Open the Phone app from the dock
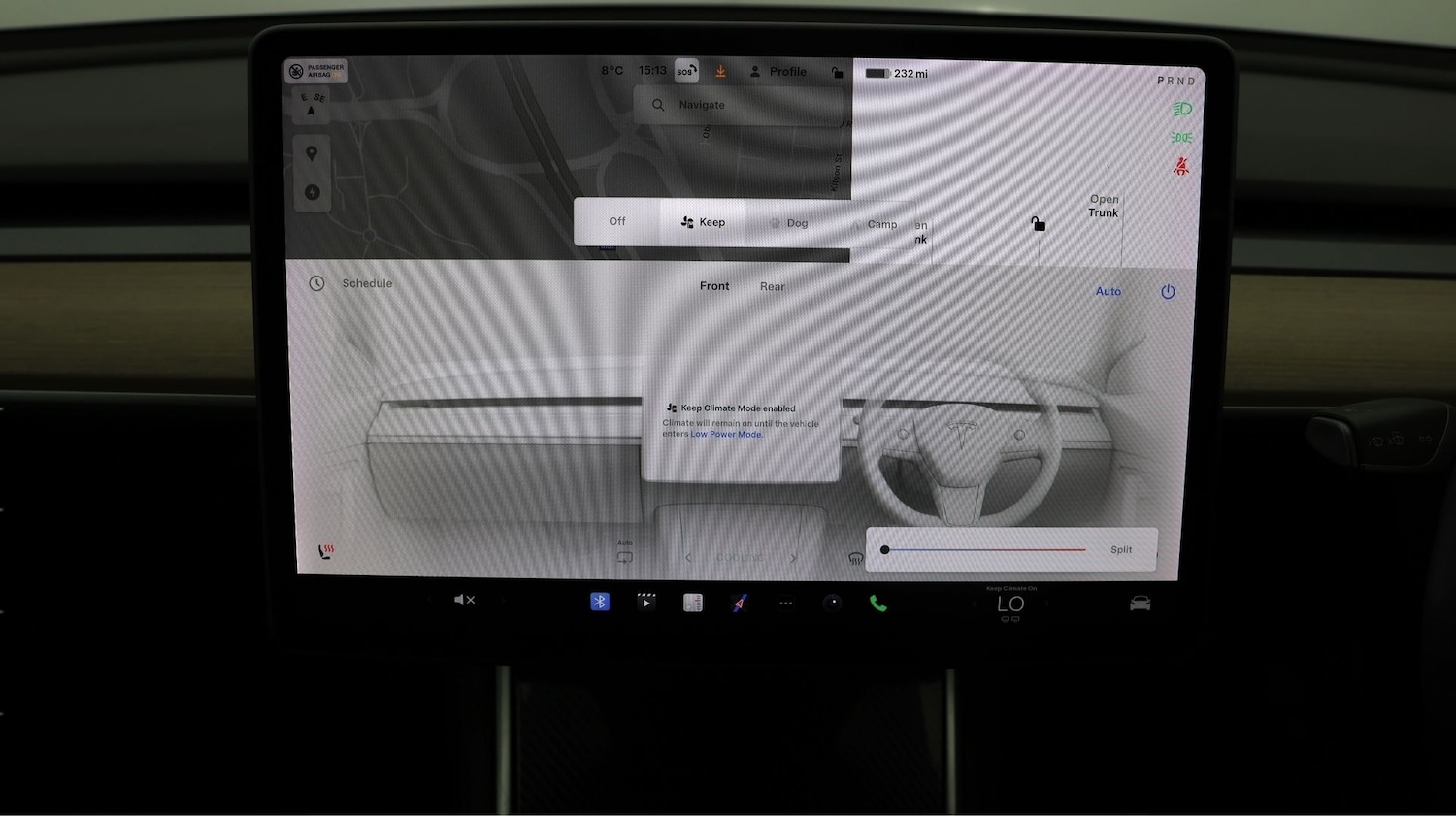Image resolution: width=1456 pixels, height=816 pixels. 878,603
